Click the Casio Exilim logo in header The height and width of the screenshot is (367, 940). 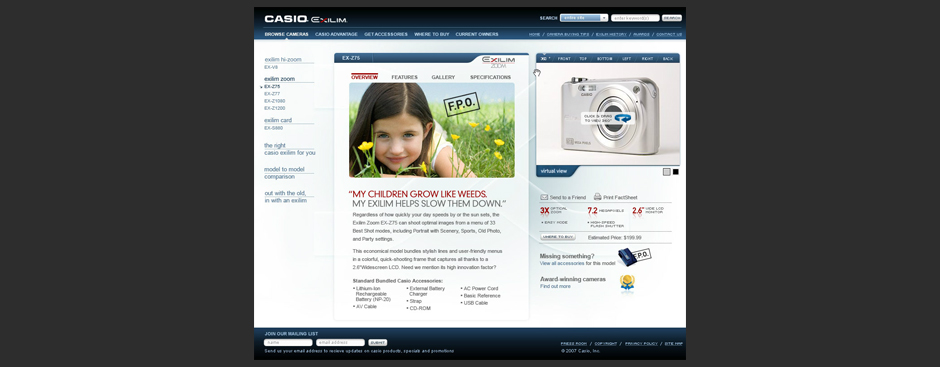click(306, 19)
